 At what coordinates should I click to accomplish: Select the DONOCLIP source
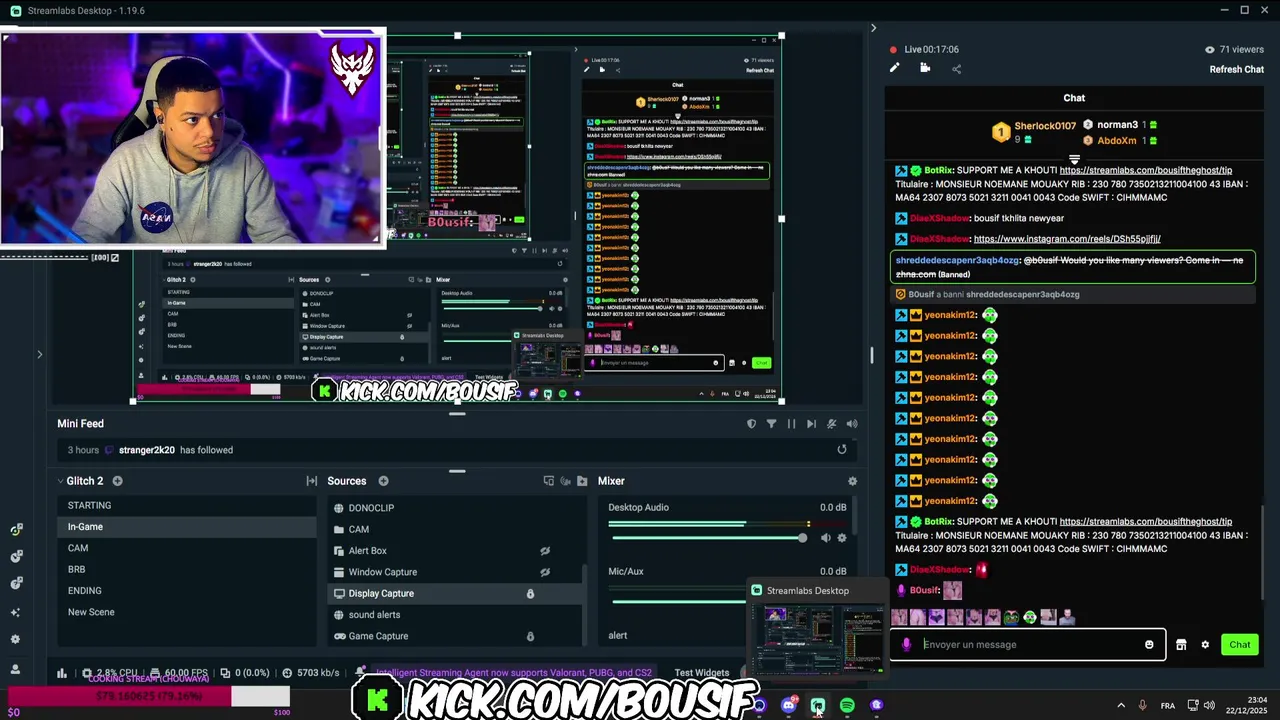(455, 508)
